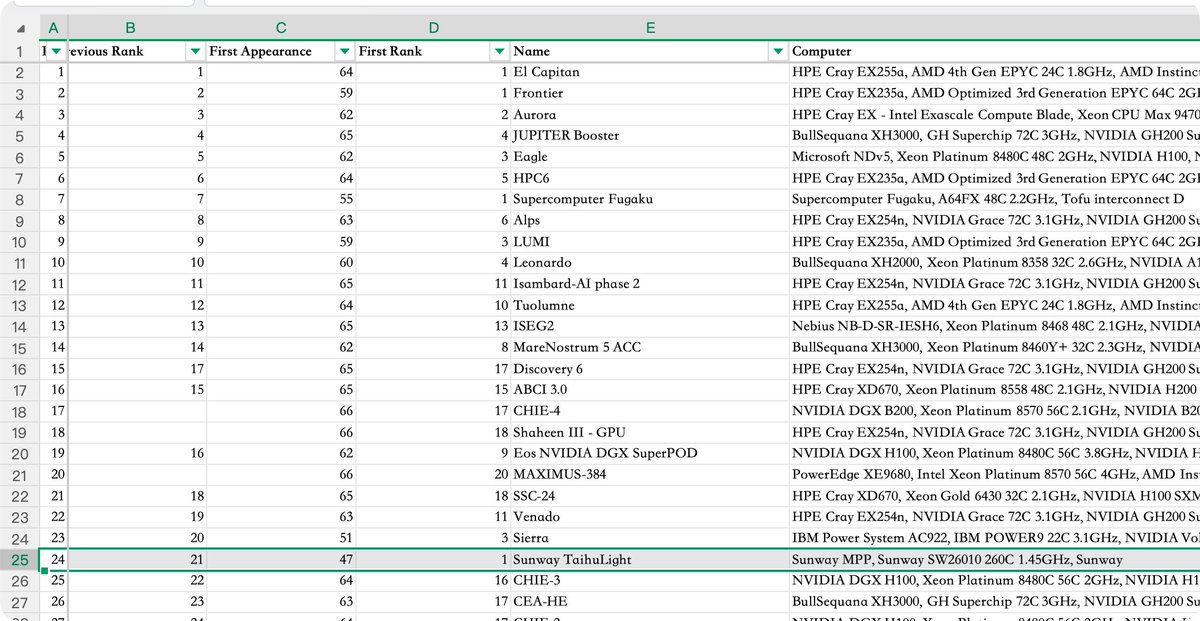The width and height of the screenshot is (1200, 621).
Task: Select the Discovery 6 name cell
Action: [650, 369]
